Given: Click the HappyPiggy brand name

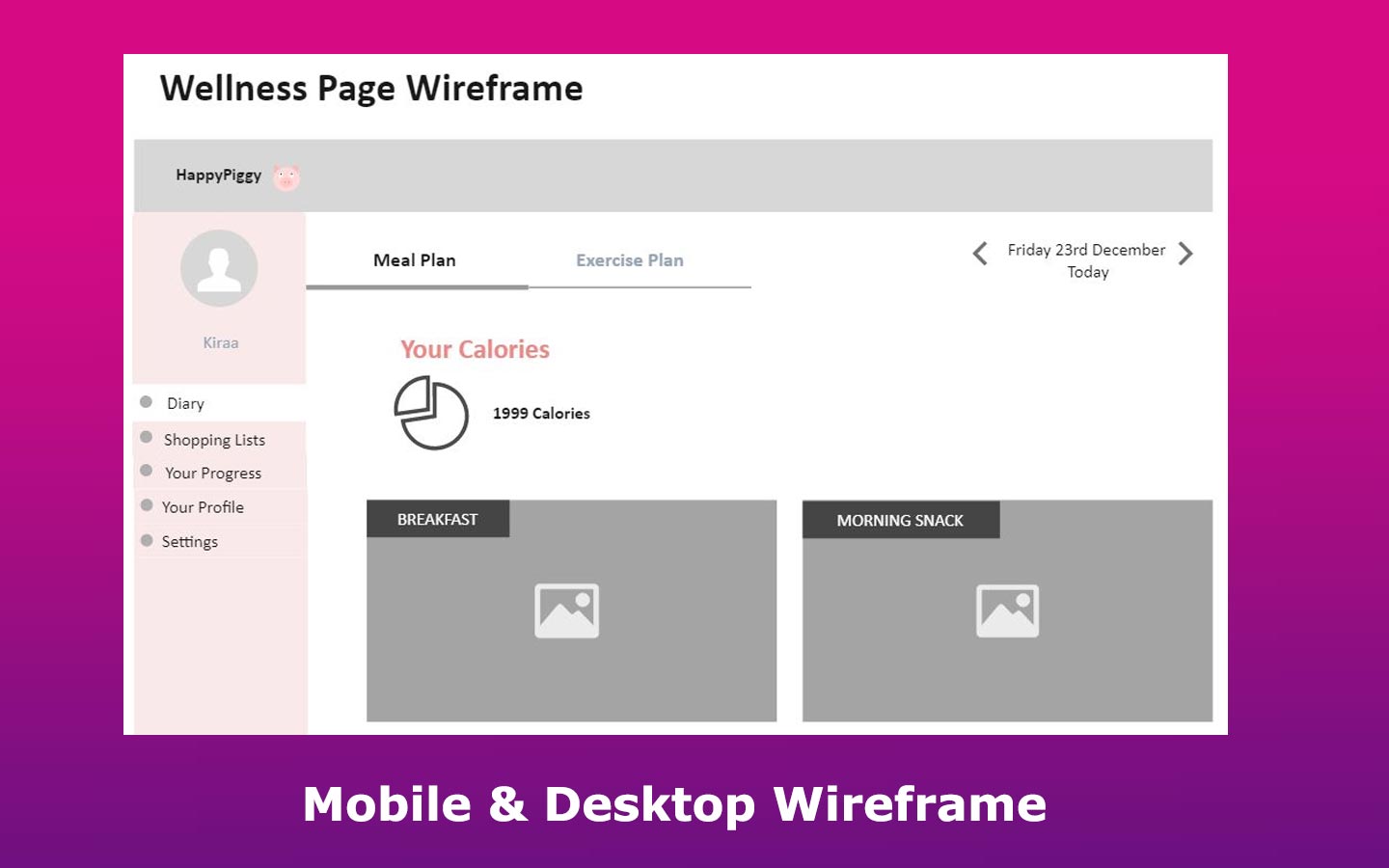Looking at the screenshot, I should click(218, 175).
